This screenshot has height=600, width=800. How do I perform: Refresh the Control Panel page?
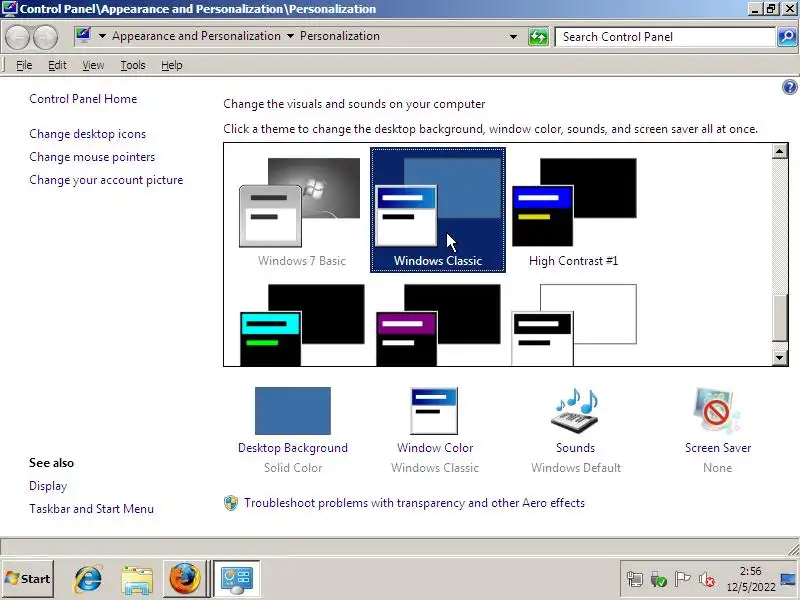pos(538,37)
